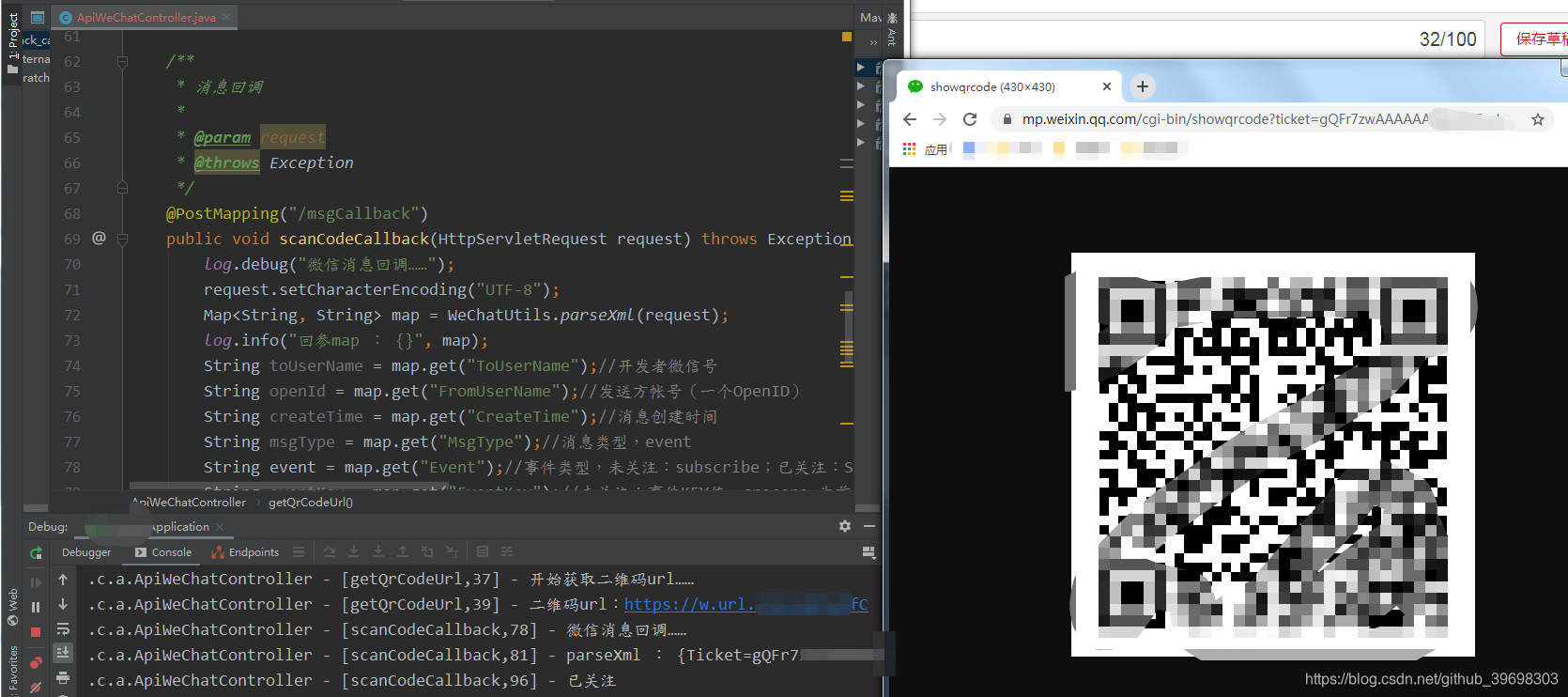Print the console output

63,677
